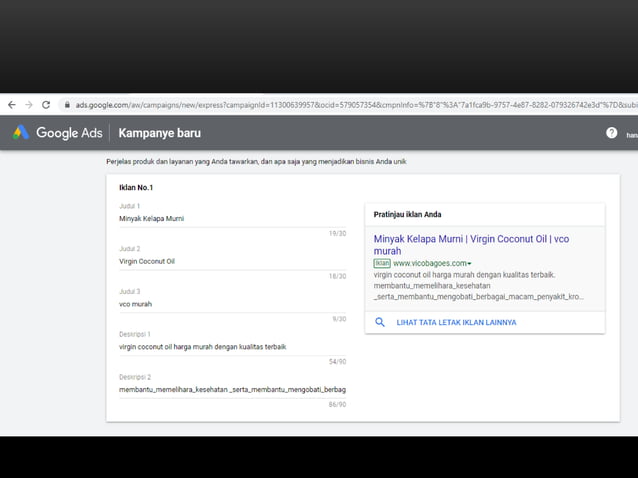This screenshot has width=638, height=478.
Task: Expand the arrow next to www.vicobagoes.com
Action: click(x=470, y=264)
